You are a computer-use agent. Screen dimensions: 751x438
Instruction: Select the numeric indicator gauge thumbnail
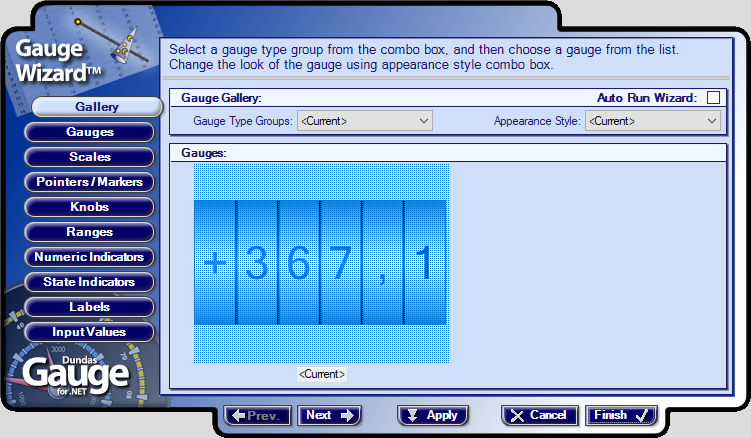(x=321, y=263)
